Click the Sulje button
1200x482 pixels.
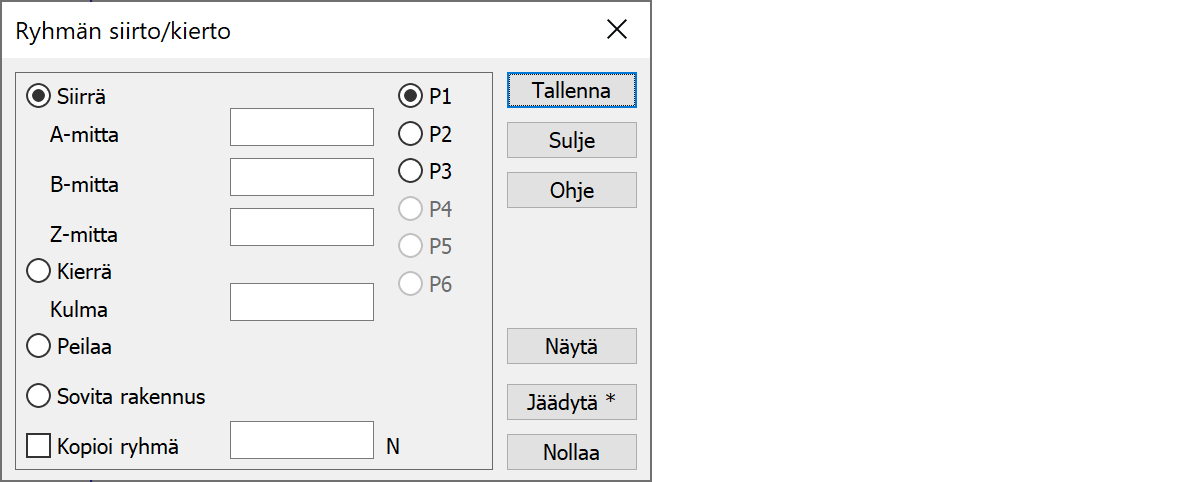pyautogui.click(x=571, y=140)
